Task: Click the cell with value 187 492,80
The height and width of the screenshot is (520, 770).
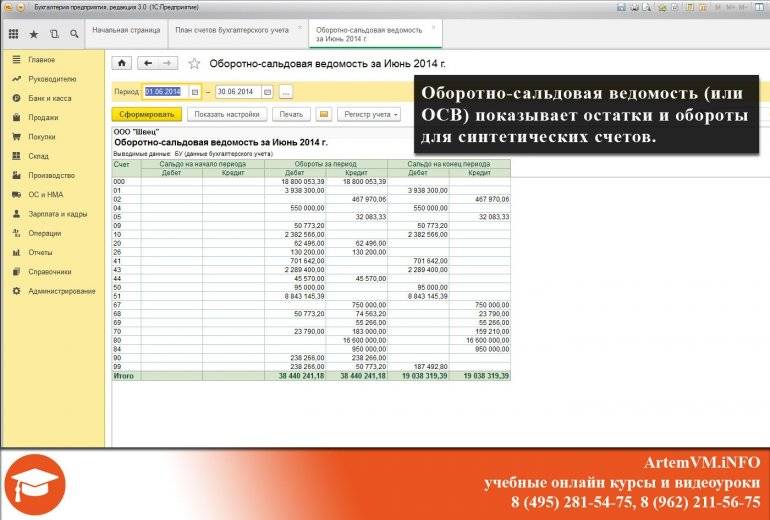Action: 418,367
